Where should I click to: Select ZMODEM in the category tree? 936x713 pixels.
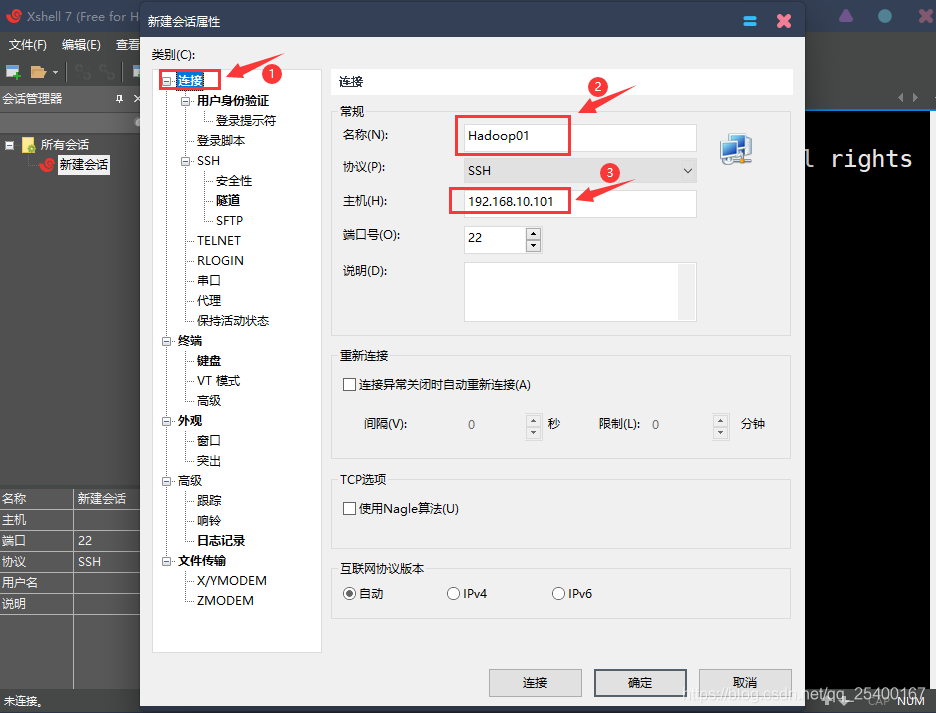tap(225, 601)
